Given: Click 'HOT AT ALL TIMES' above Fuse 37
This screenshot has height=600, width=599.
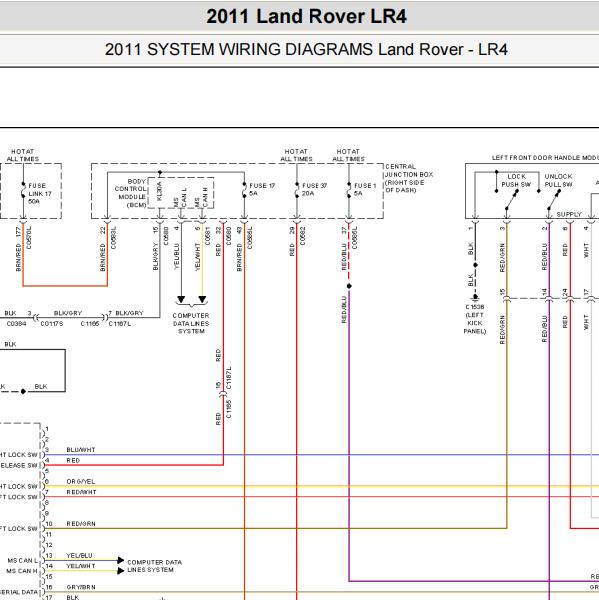Looking at the screenshot, I should click(296, 155).
